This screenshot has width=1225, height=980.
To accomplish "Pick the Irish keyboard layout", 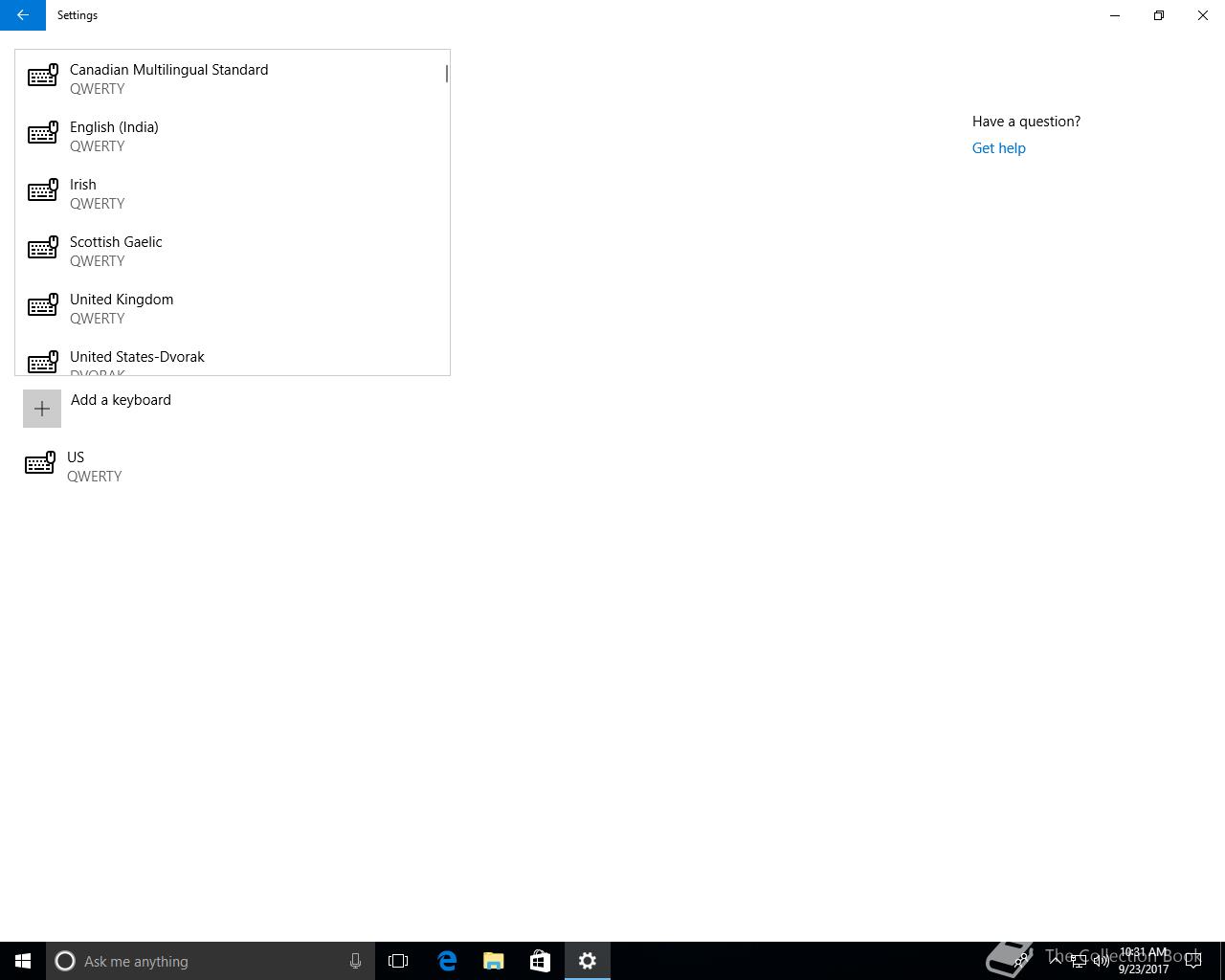I will [x=233, y=193].
